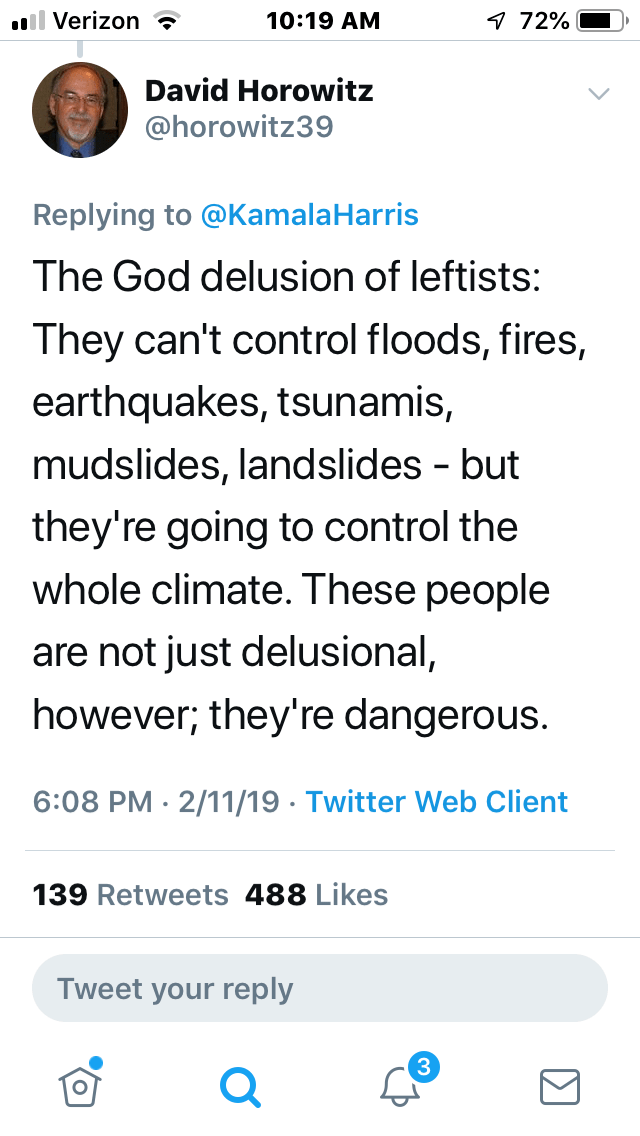Viewport: 640px width, 1136px height.
Task: Tap the battery indicator in status bar
Action: coord(599,20)
